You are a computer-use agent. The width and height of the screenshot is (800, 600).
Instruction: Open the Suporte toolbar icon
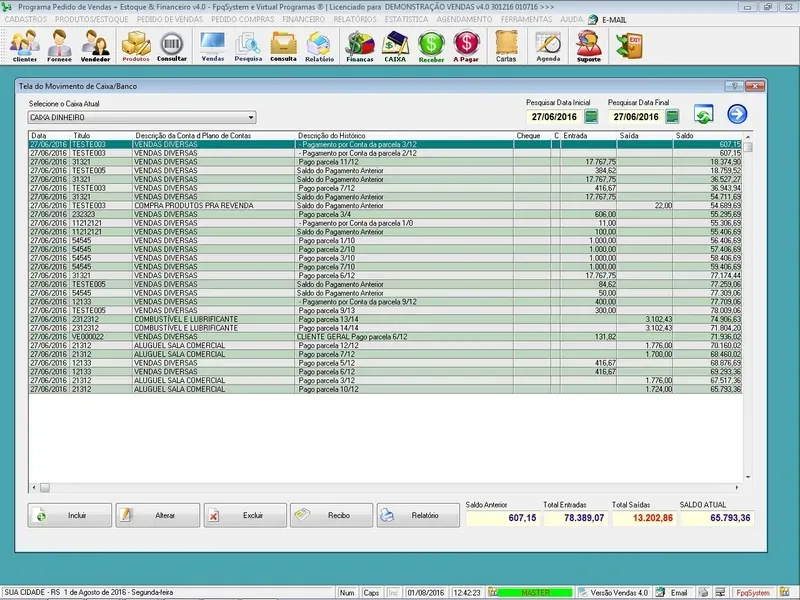tap(589, 45)
